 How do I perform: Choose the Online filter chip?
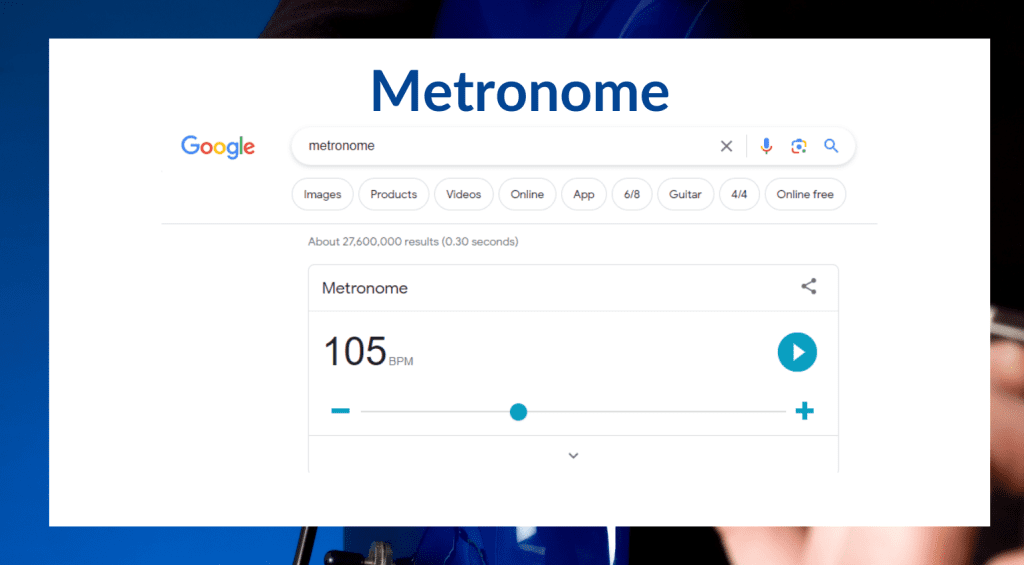coord(527,194)
